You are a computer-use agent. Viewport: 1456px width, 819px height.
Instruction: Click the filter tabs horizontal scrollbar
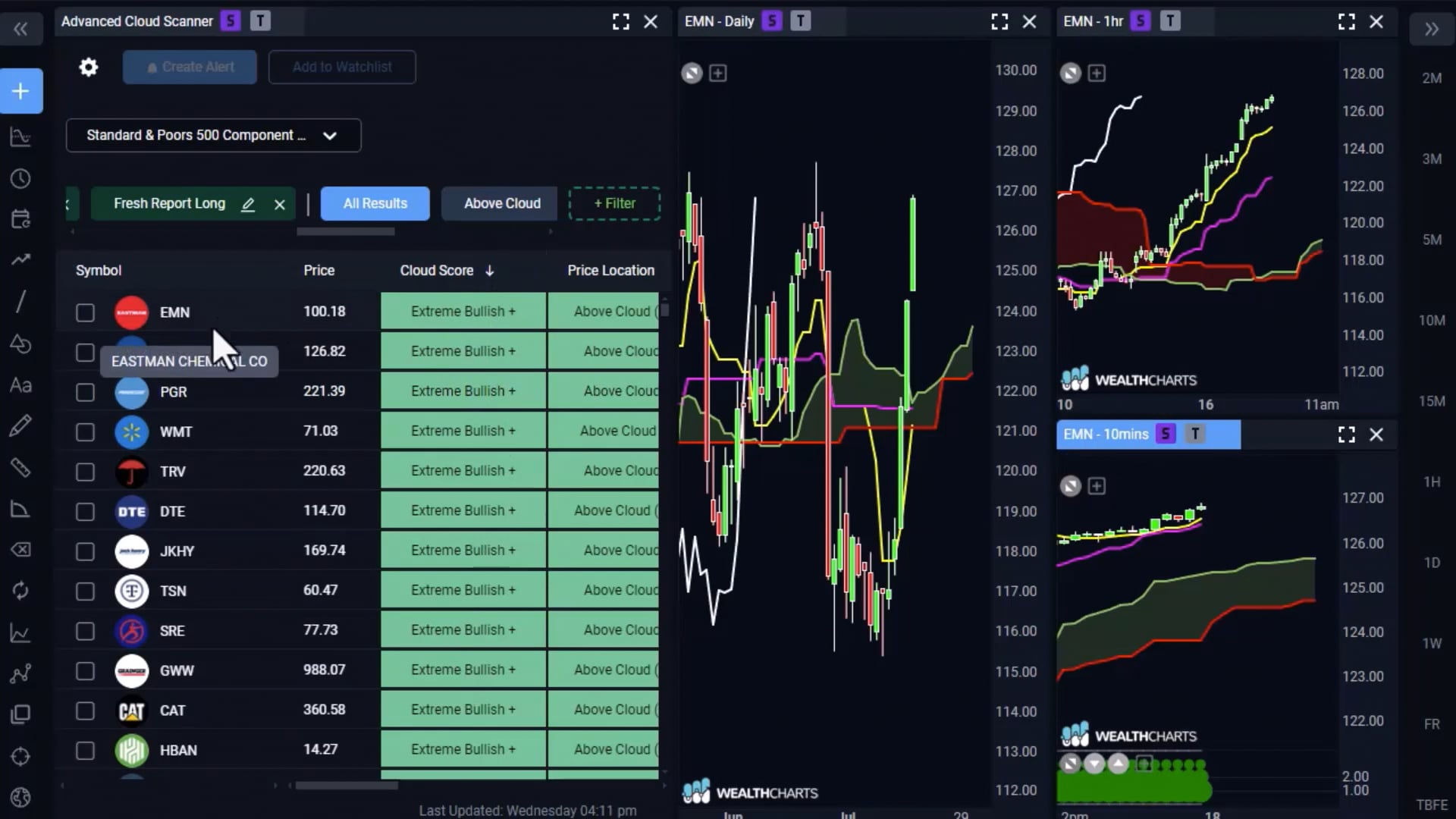(x=346, y=232)
